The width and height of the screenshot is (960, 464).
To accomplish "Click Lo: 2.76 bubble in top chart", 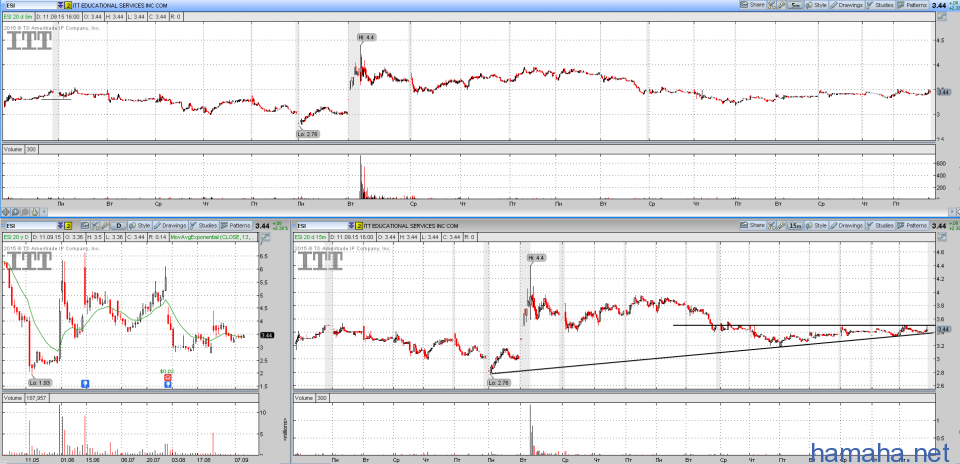I will (309, 133).
